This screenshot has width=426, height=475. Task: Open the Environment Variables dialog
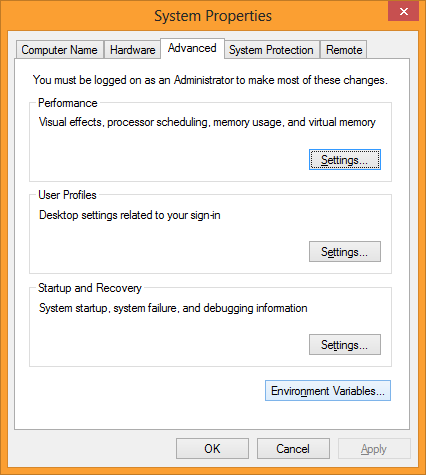click(328, 391)
